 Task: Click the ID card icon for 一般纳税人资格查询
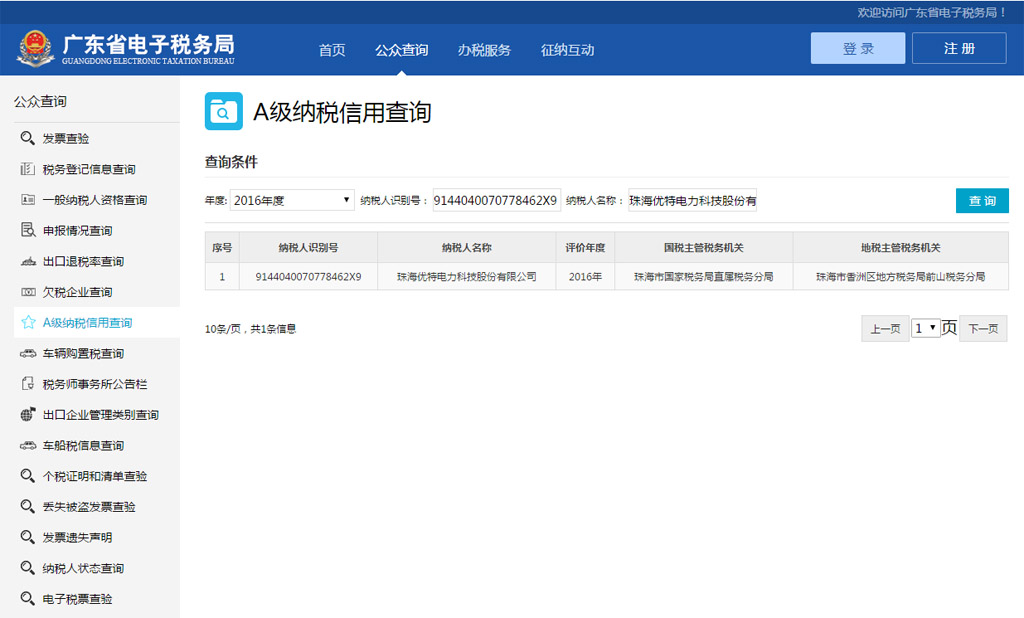[28, 200]
